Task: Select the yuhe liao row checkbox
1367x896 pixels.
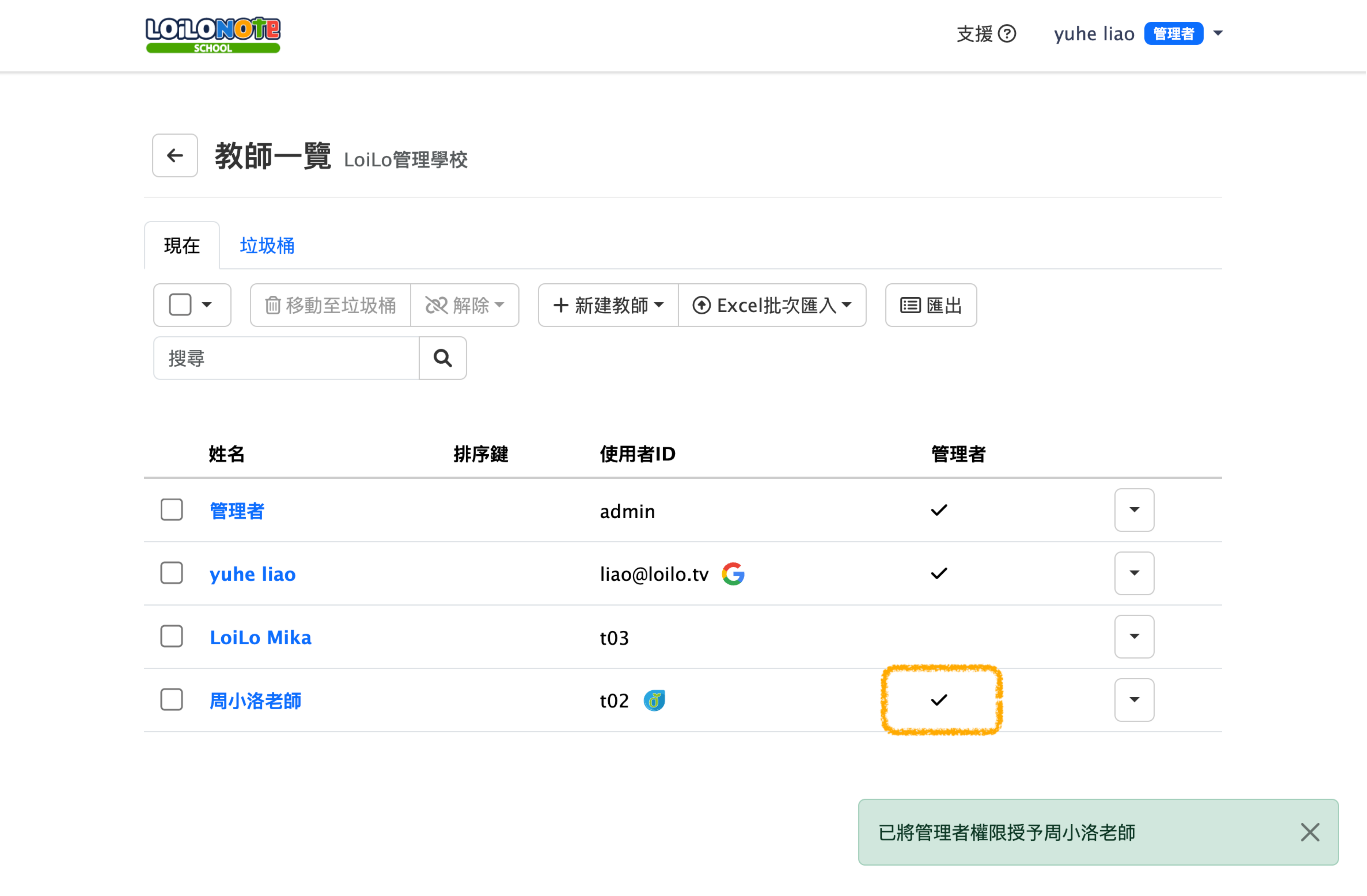Action: click(172, 573)
